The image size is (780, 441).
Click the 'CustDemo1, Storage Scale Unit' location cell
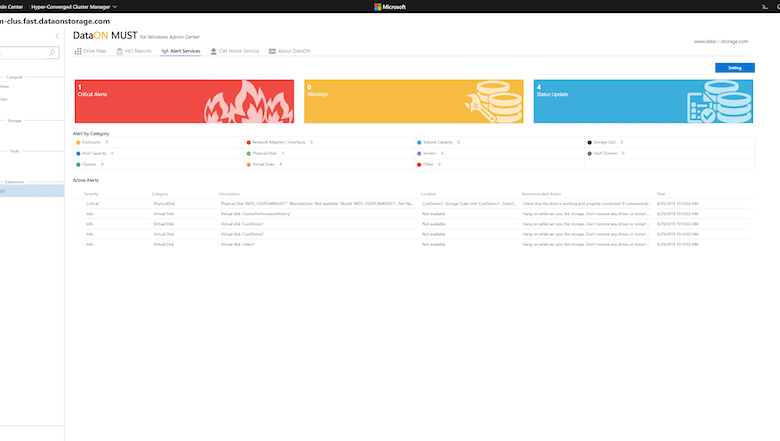pyautogui.click(x=469, y=204)
